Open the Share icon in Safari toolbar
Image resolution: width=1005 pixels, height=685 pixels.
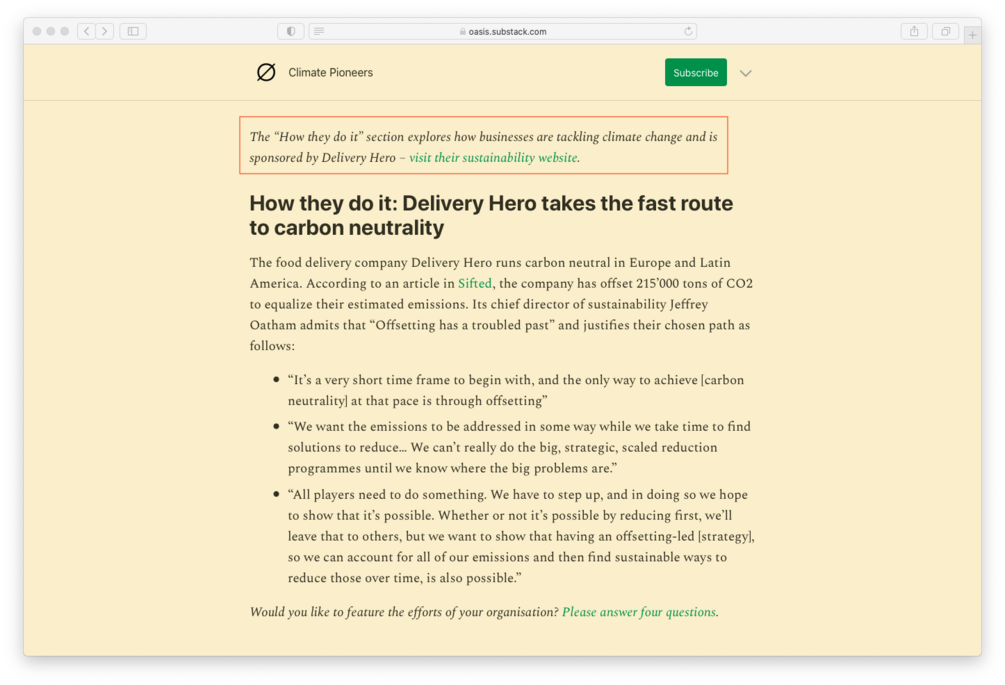tap(914, 31)
